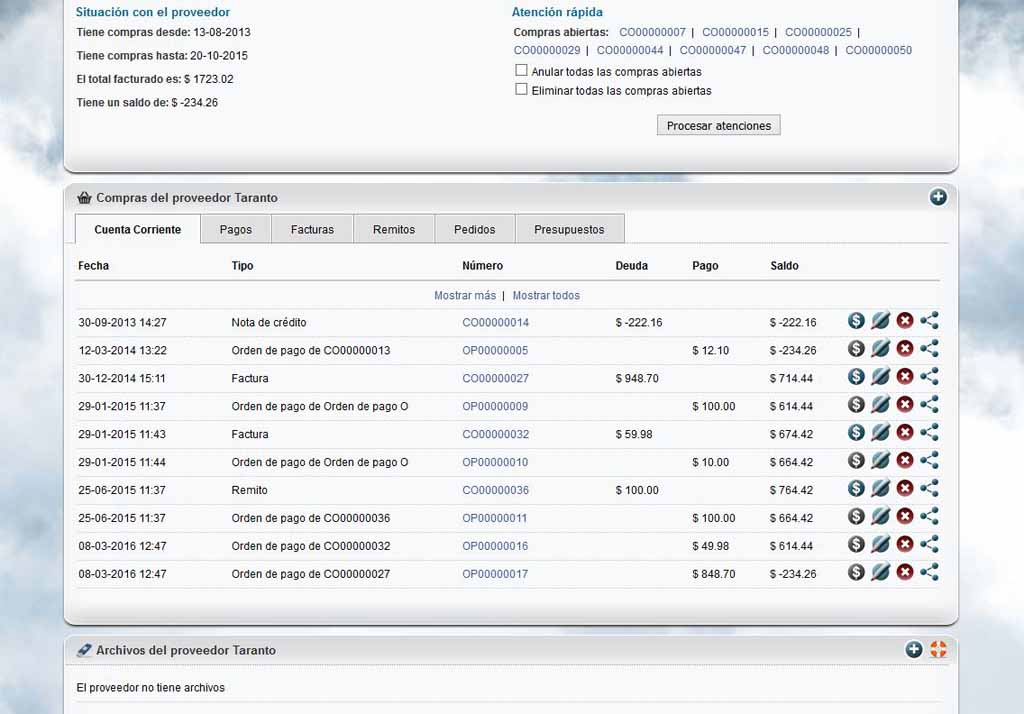The image size is (1024, 714).
Task: Switch to the Pagos tab
Action: tap(236, 229)
